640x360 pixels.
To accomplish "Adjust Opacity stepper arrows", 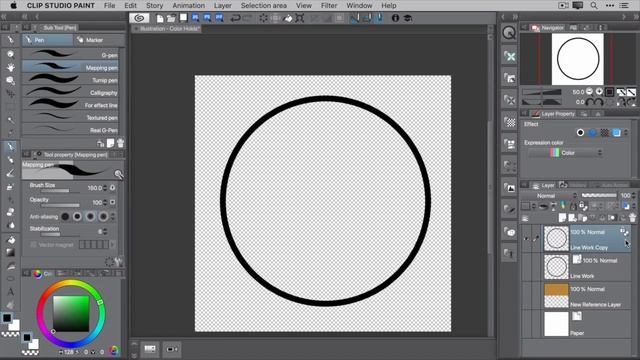I will pyautogui.click(x=105, y=202).
